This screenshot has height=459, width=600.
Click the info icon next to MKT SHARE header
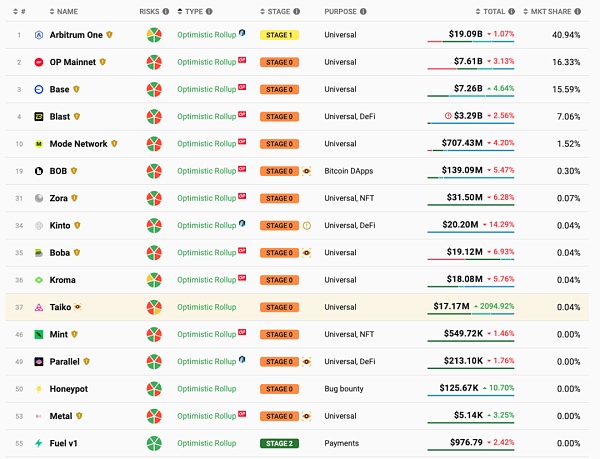coord(586,11)
